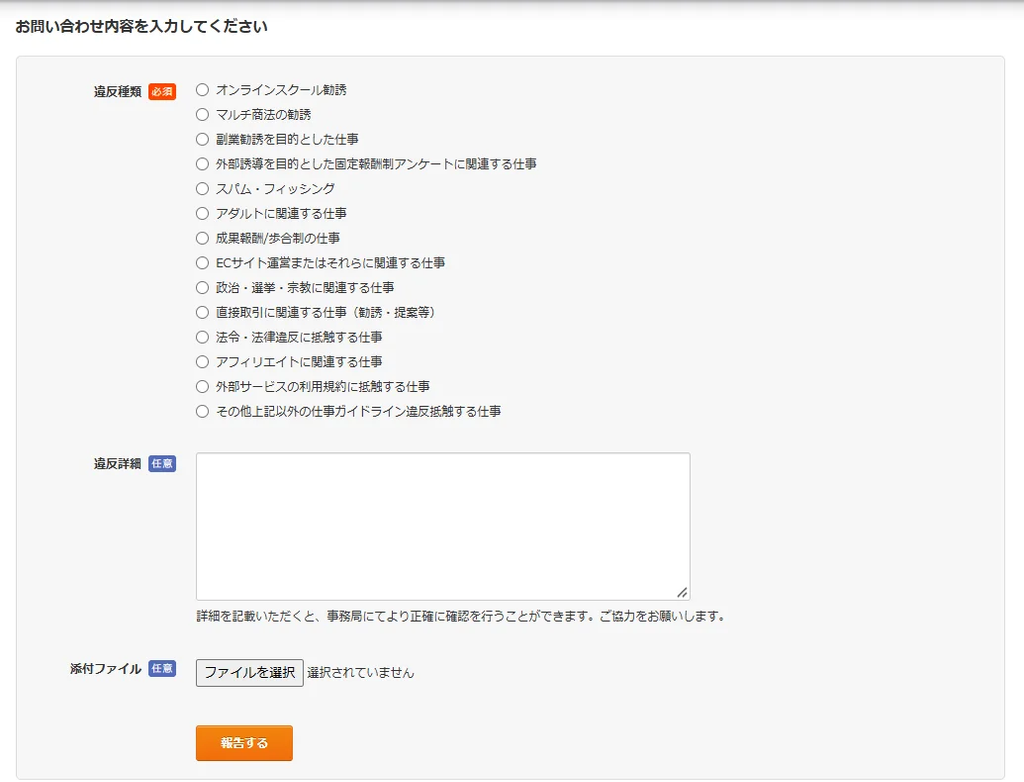Choose その他上記以外の仕事ガイドライン違反 option
This screenshot has height=782, width=1024.
pos(202,412)
